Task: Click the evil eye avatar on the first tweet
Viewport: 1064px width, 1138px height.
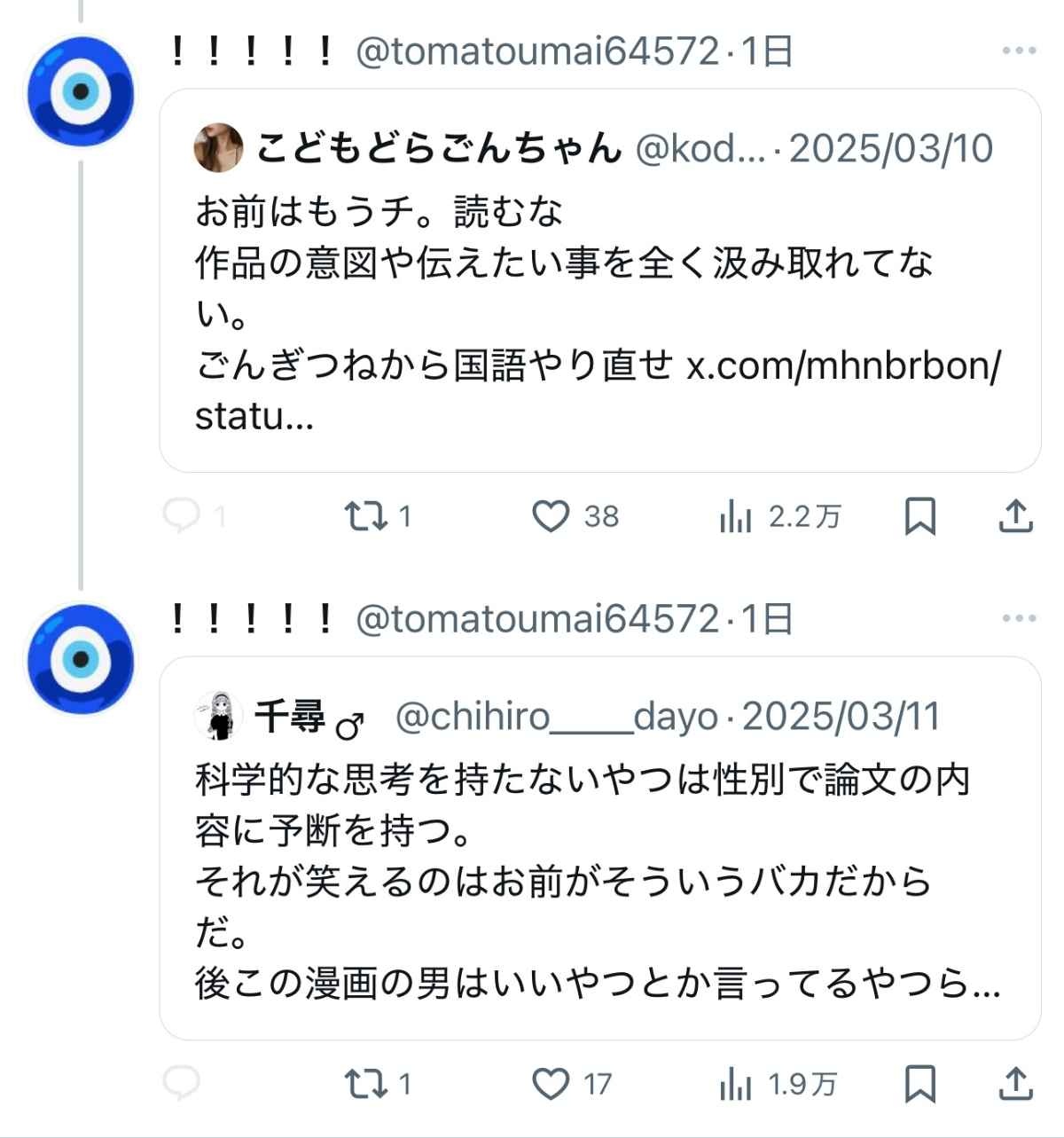Action: [x=81, y=91]
